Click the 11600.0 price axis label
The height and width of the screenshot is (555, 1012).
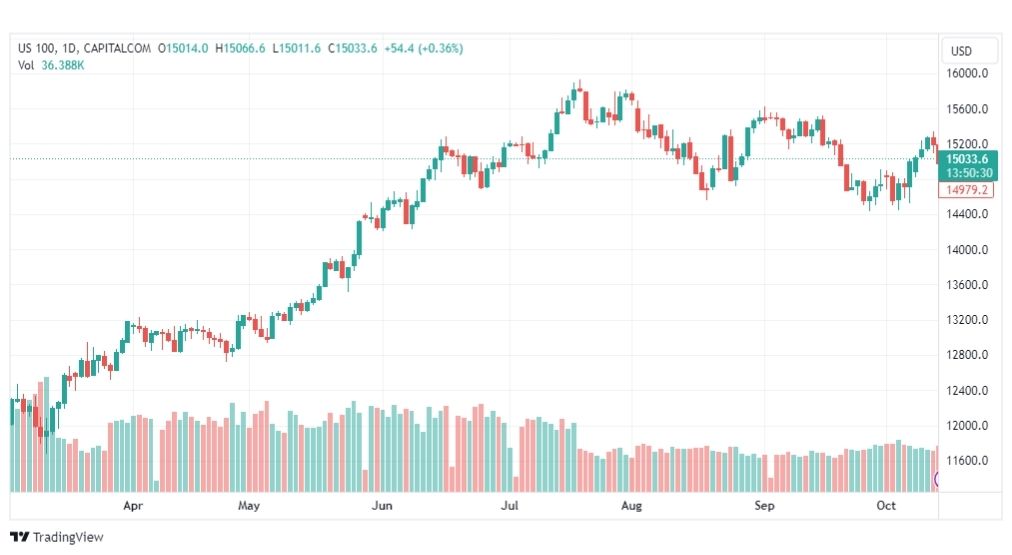[967, 461]
